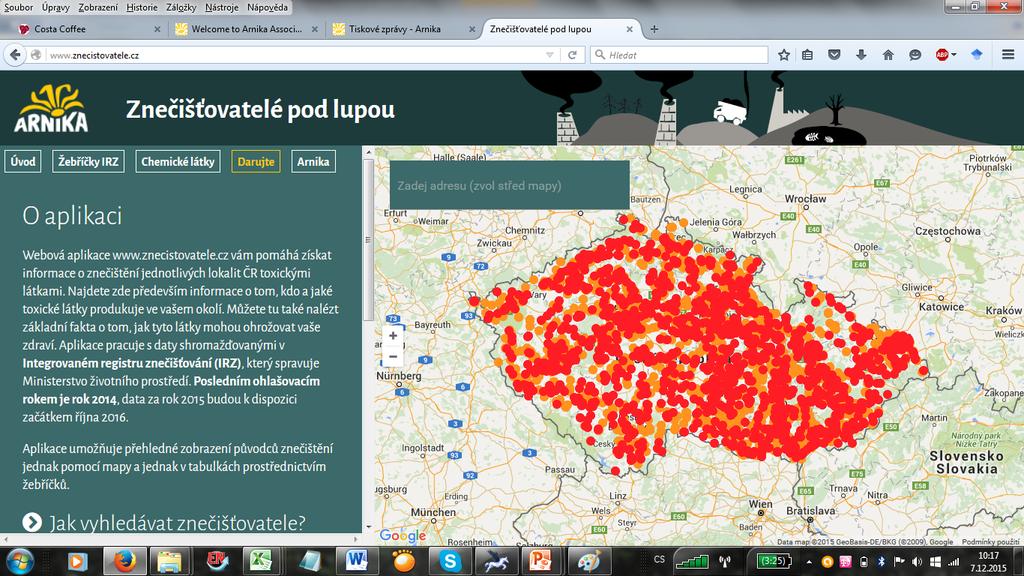Click the 'Zadej adresu' map address field

tap(509, 185)
